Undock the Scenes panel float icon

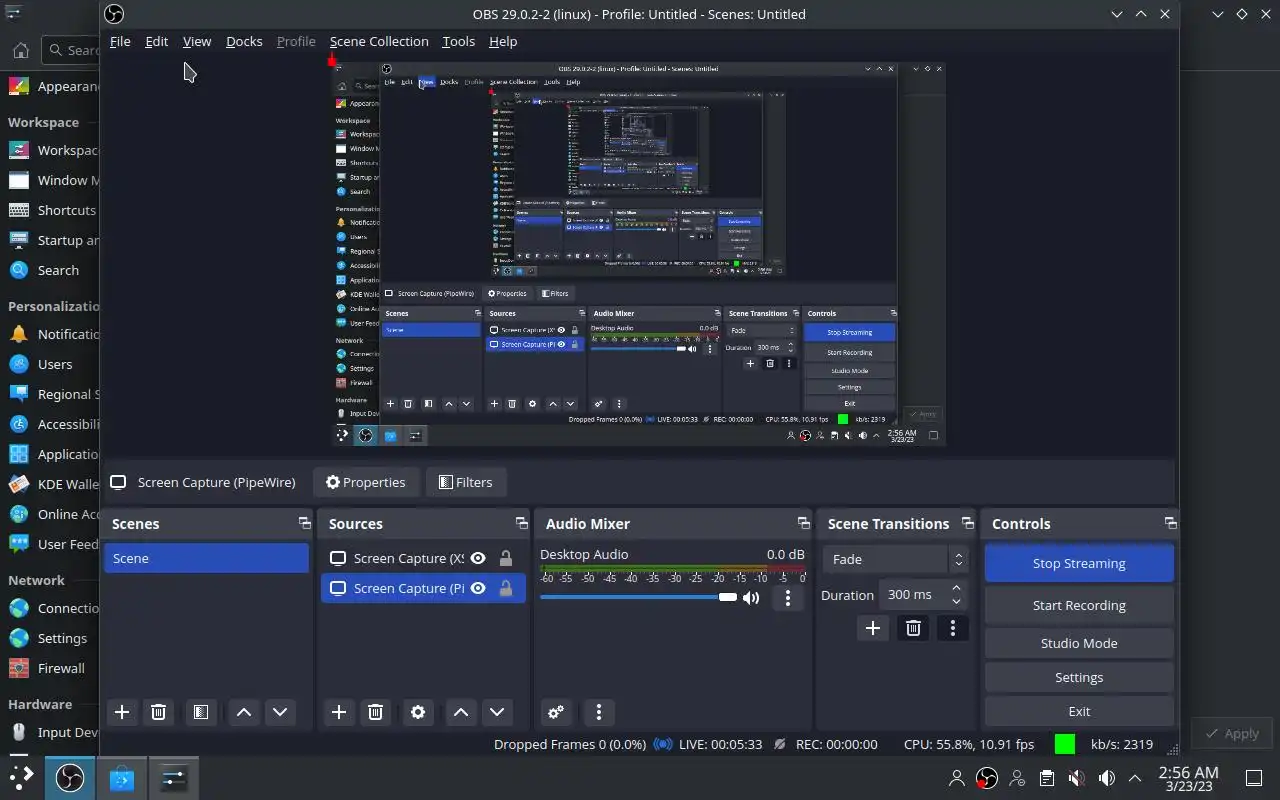(x=304, y=523)
